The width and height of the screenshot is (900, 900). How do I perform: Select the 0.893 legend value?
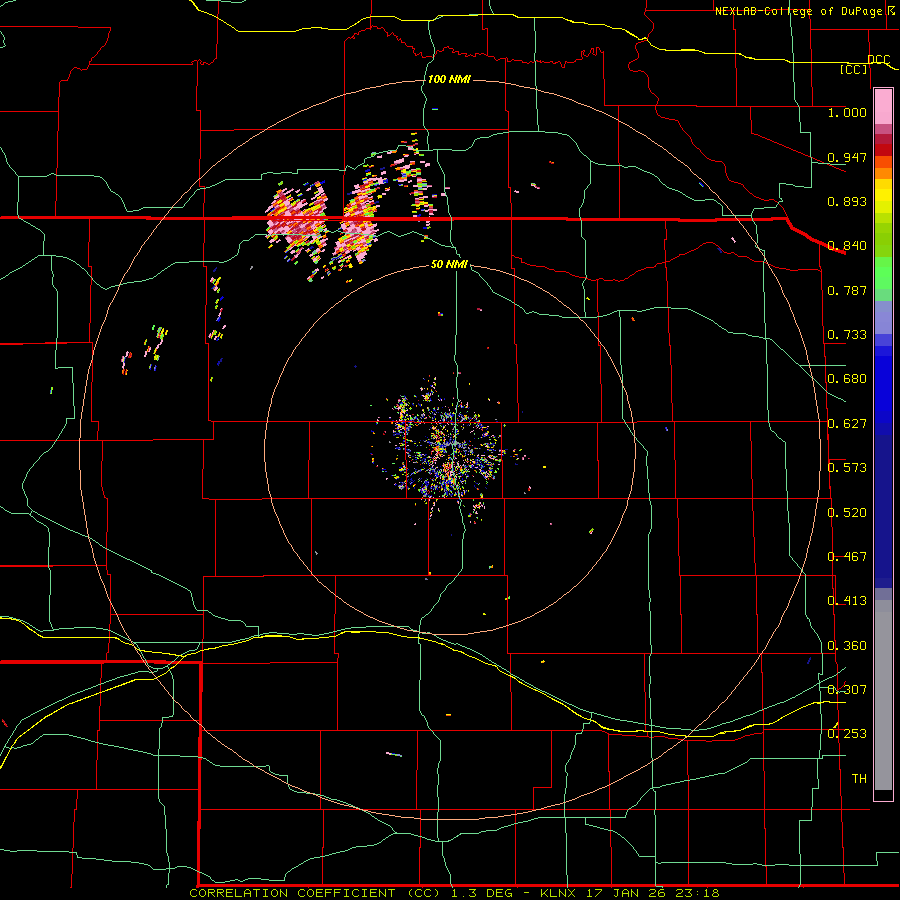(x=847, y=201)
